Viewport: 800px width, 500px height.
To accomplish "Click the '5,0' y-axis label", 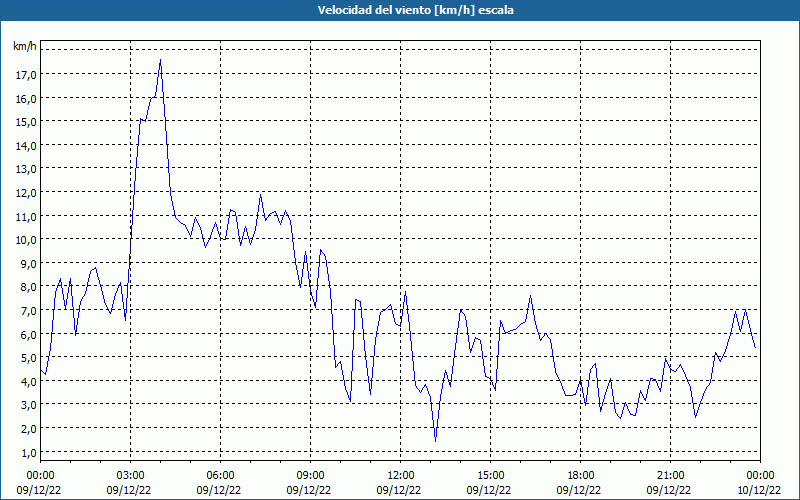I will pos(29,358).
